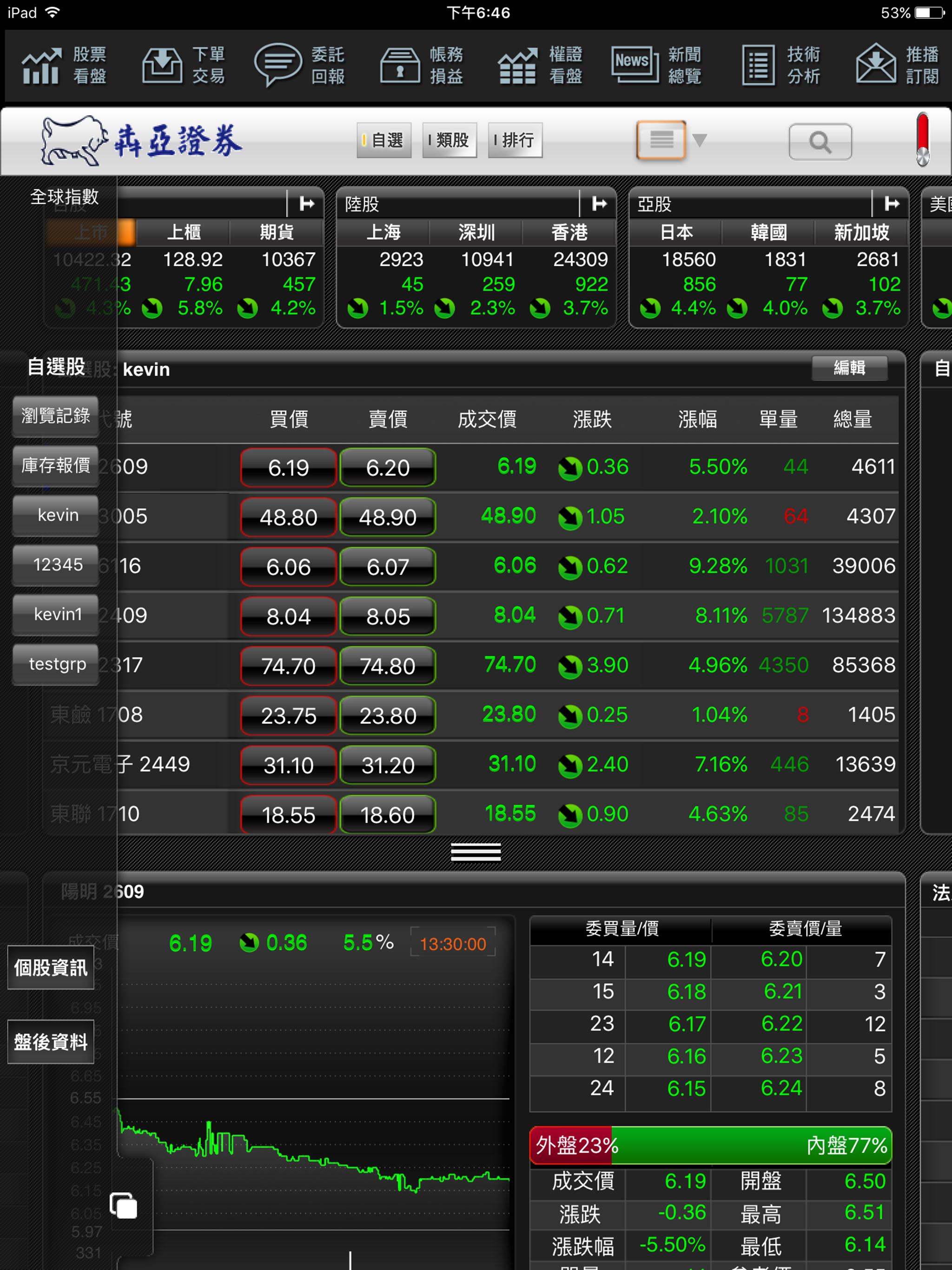Tap the buy price 6.06 button
Image resolution: width=952 pixels, height=1270 pixels.
[x=288, y=567]
